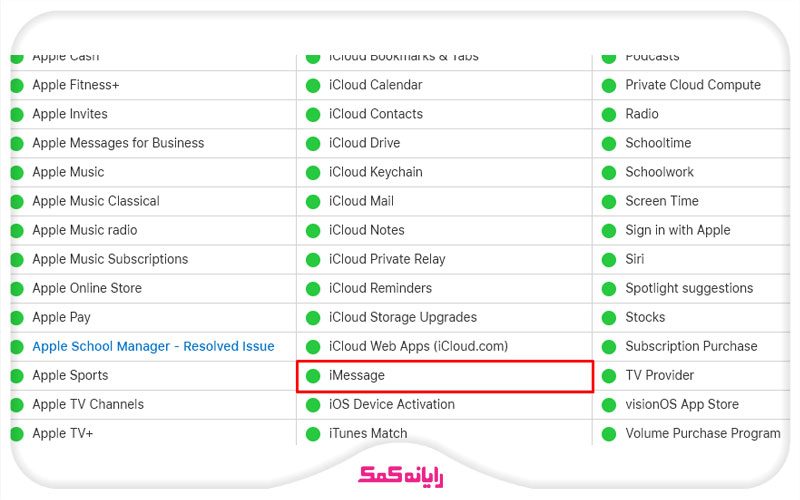800x500 pixels.
Task: Click the iCloud Keychain service label
Action: click(376, 172)
